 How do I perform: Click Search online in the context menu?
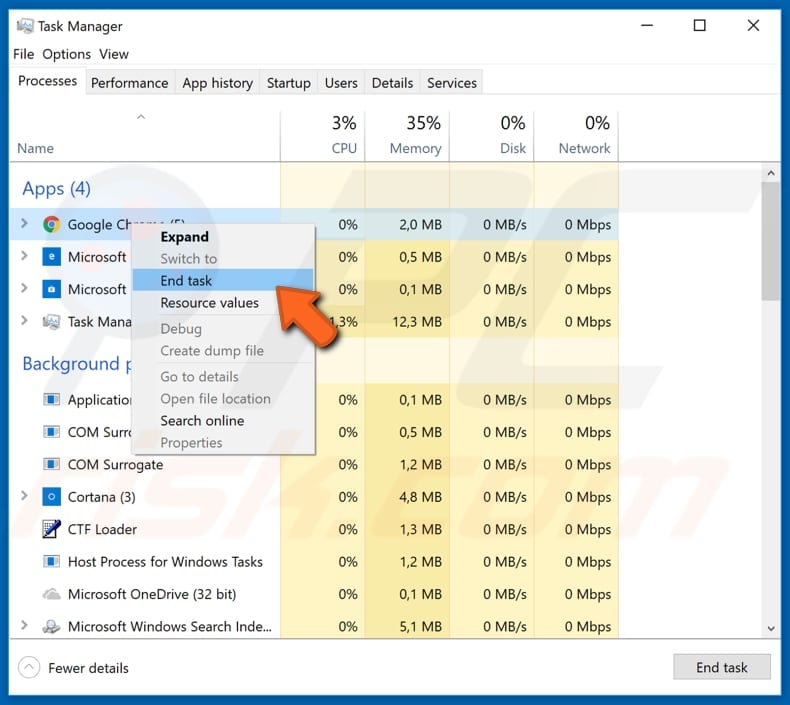[x=202, y=421]
